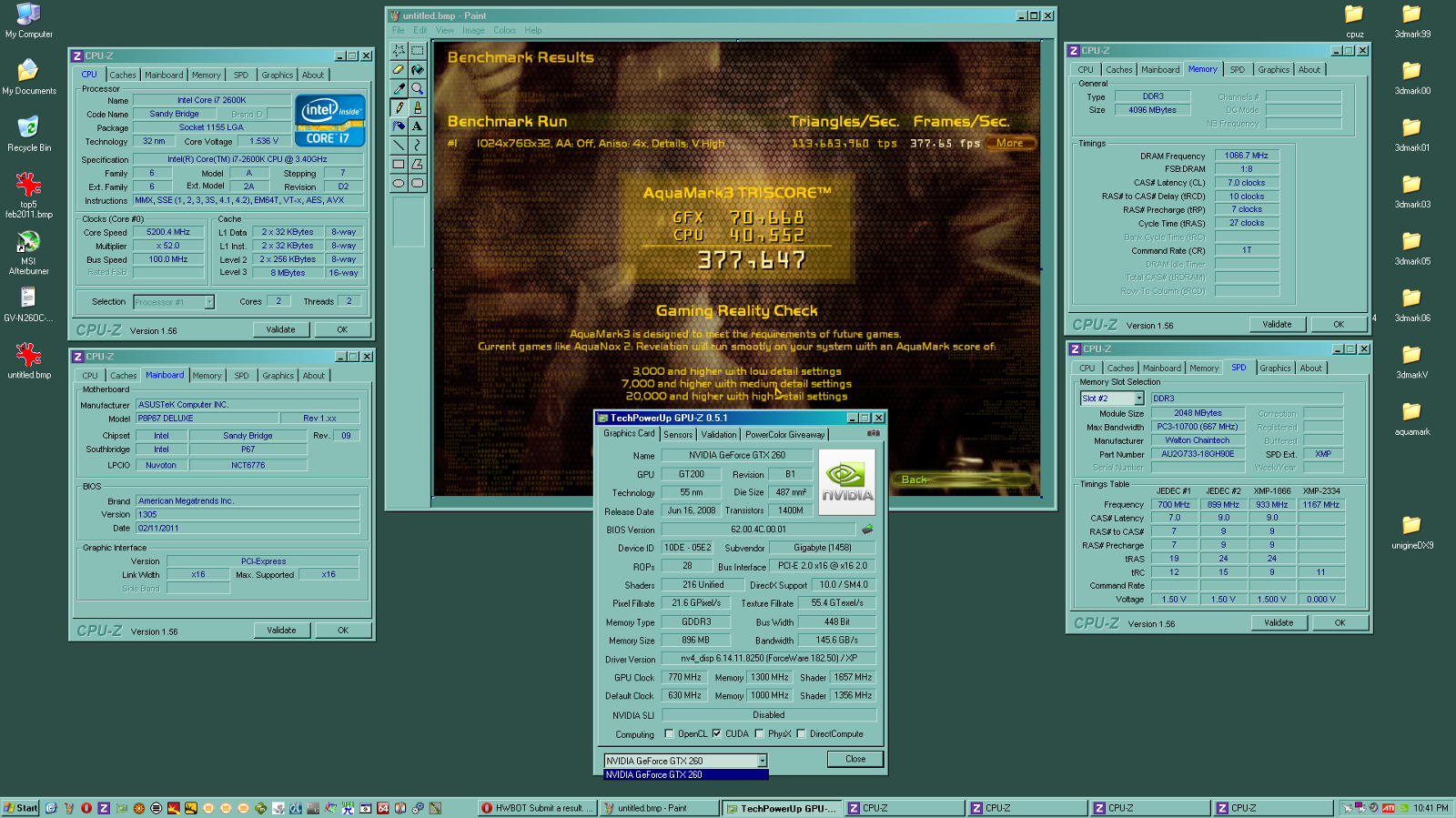
Task: Select the Rectangle shape tool in Paint
Action: [x=399, y=165]
